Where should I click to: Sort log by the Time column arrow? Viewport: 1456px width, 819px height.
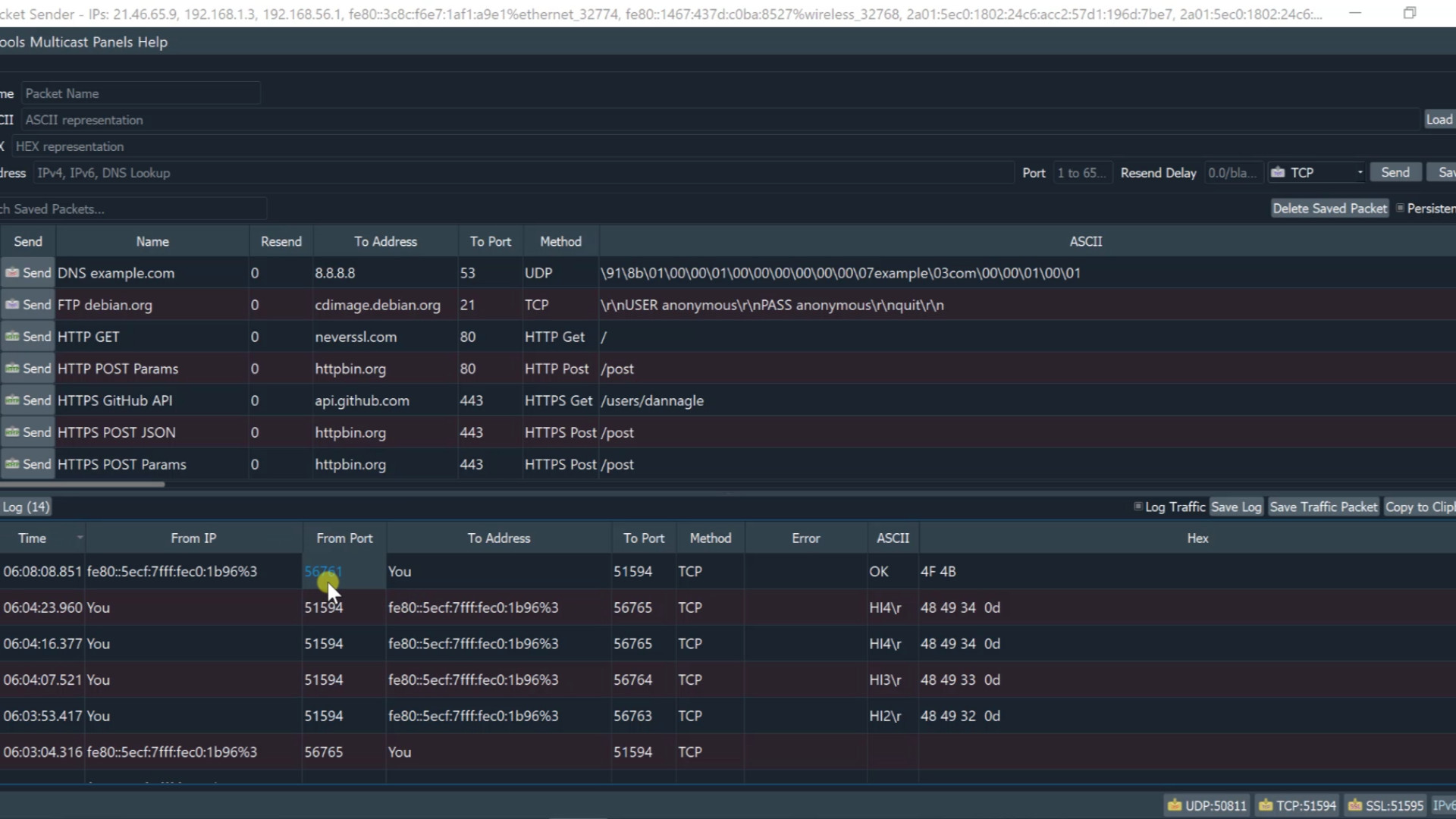[x=80, y=538]
